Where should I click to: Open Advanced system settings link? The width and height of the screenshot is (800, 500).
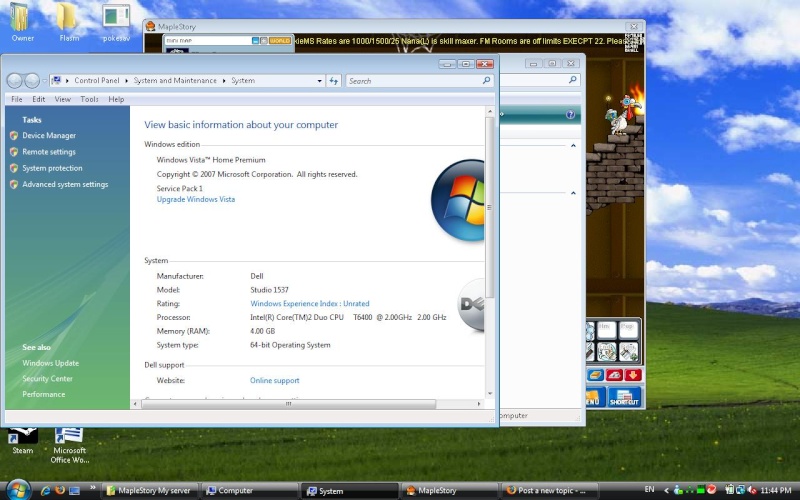65,184
